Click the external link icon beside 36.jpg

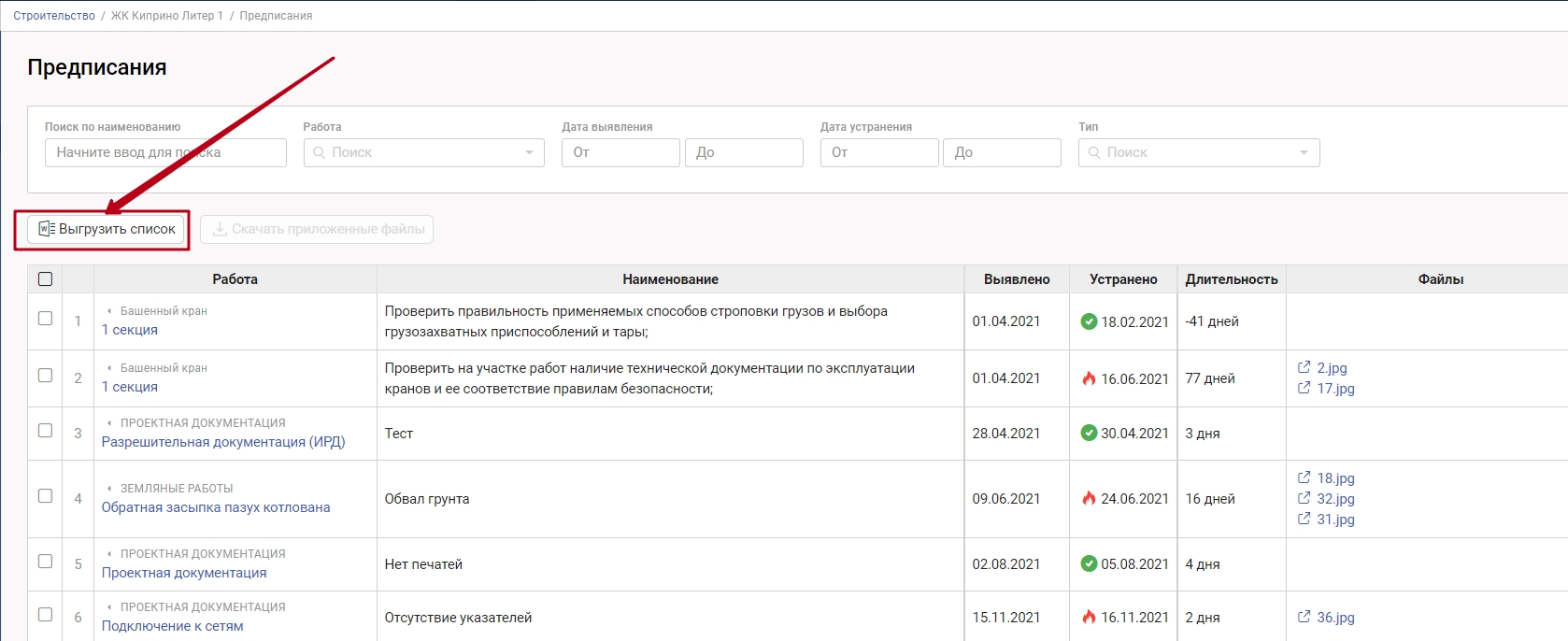pyautogui.click(x=1304, y=617)
